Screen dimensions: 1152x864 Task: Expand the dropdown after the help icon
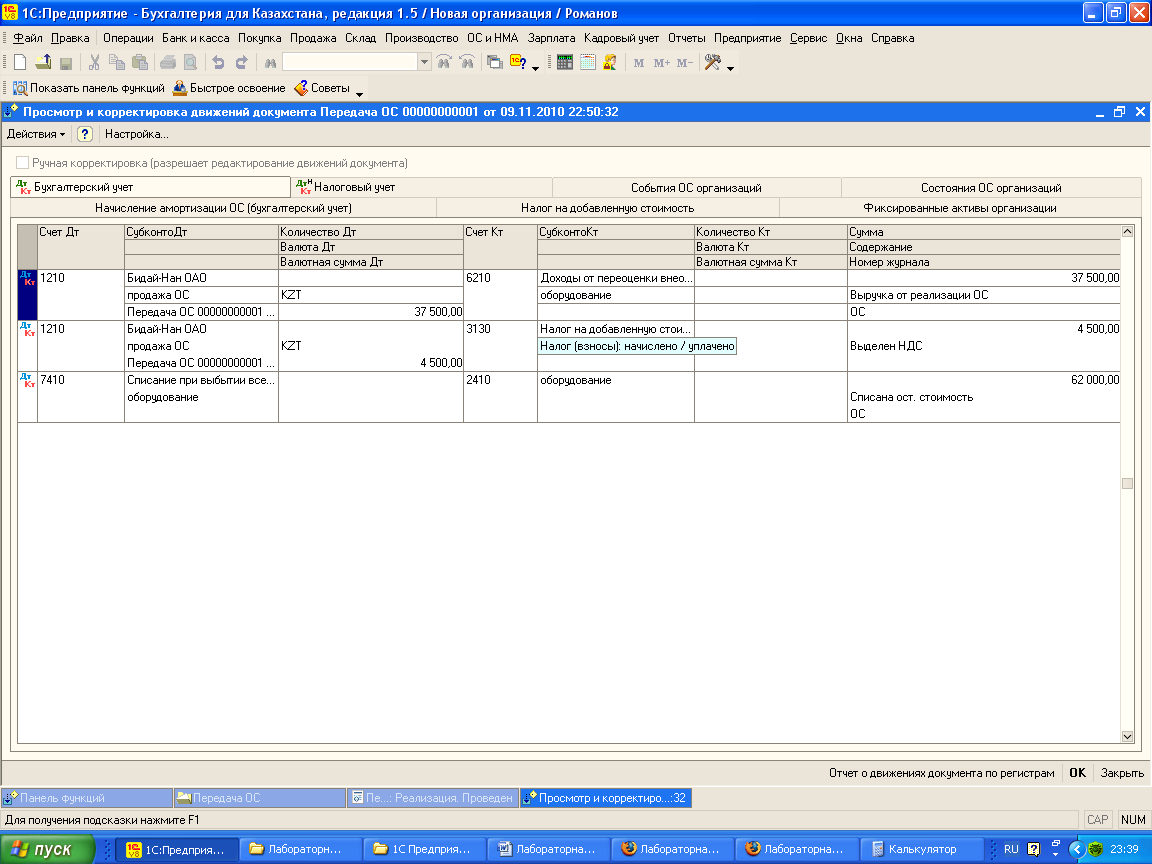point(536,68)
